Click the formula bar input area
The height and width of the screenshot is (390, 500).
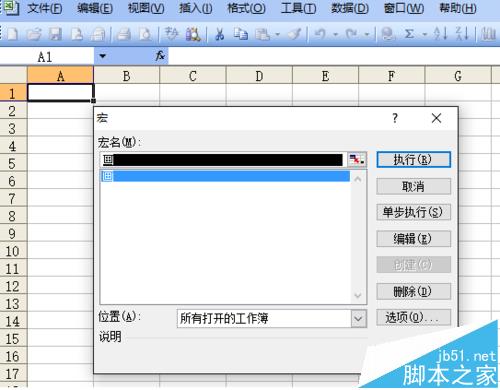334,56
